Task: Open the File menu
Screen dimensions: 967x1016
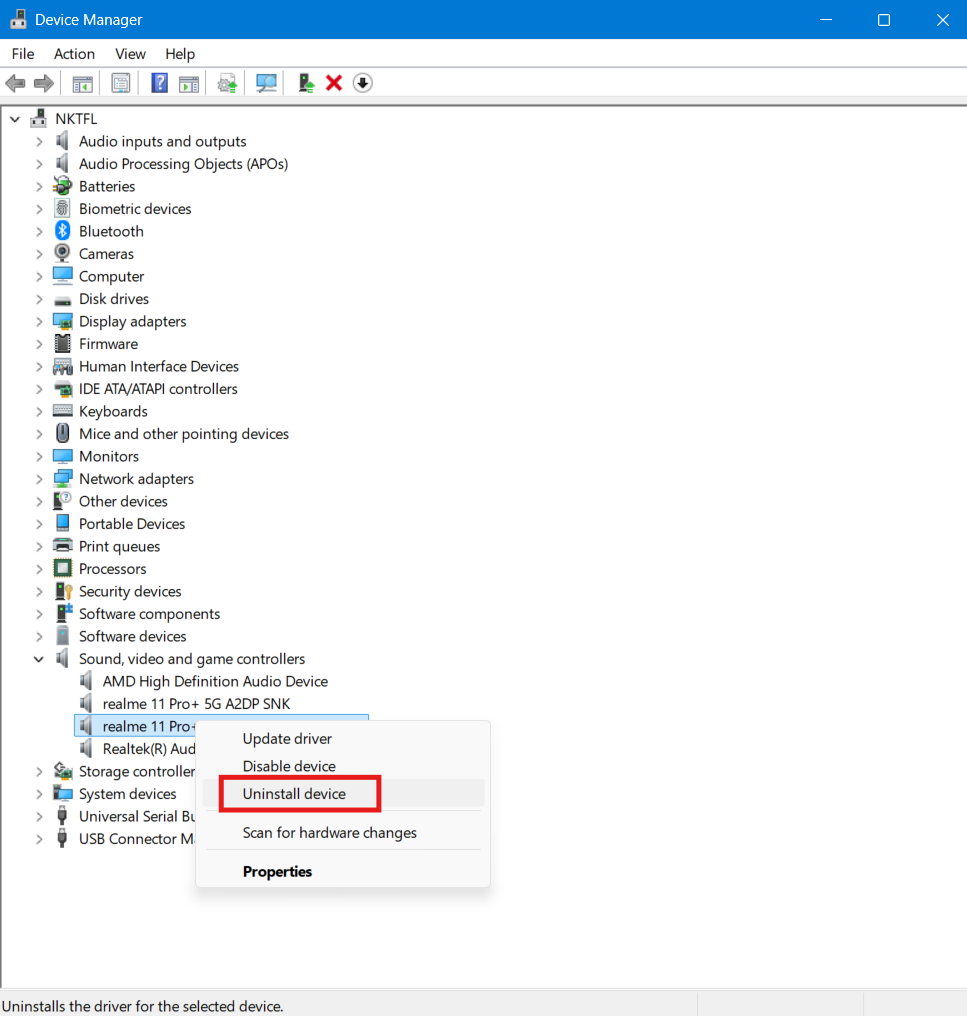Action: click(23, 54)
